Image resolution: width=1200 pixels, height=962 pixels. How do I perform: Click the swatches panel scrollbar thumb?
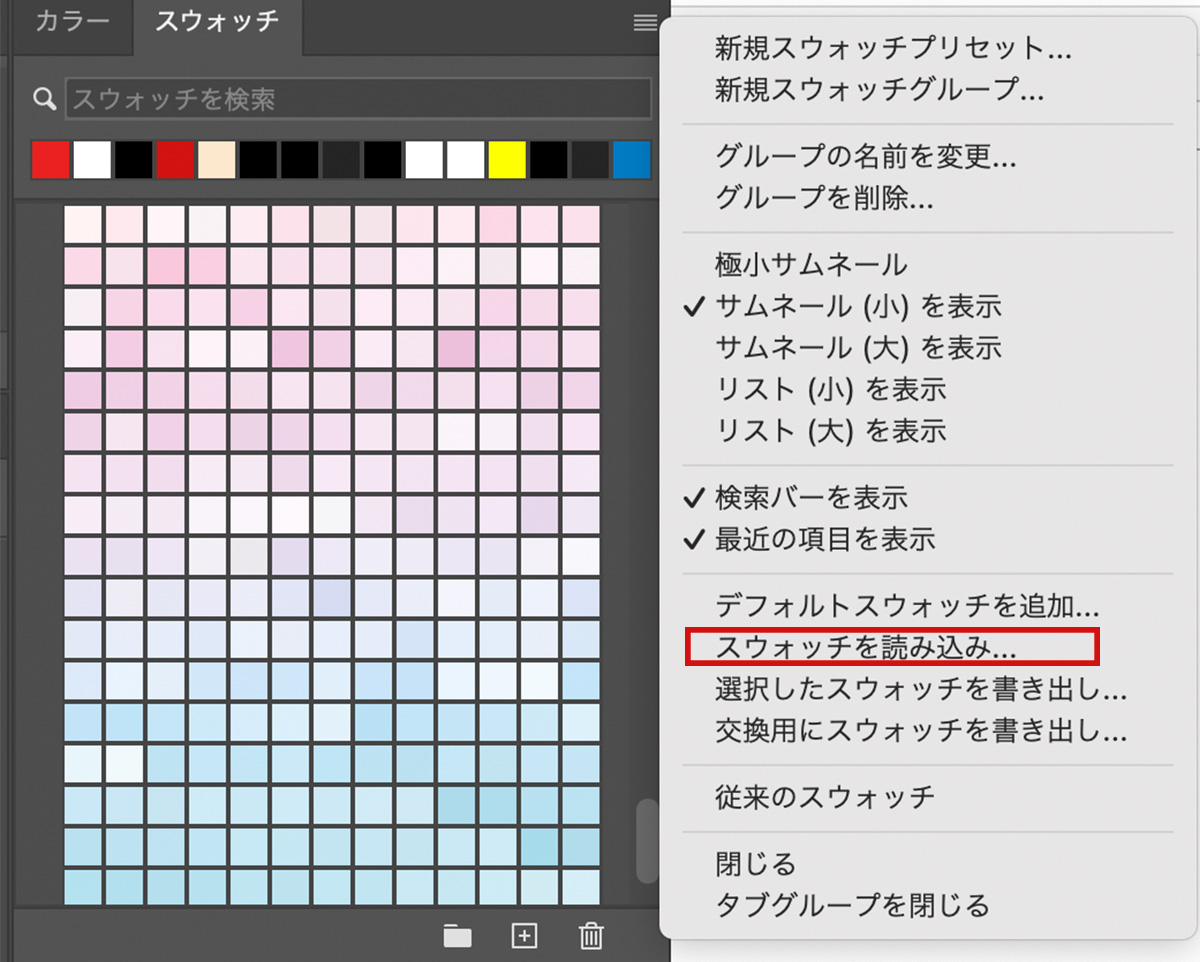point(648,840)
